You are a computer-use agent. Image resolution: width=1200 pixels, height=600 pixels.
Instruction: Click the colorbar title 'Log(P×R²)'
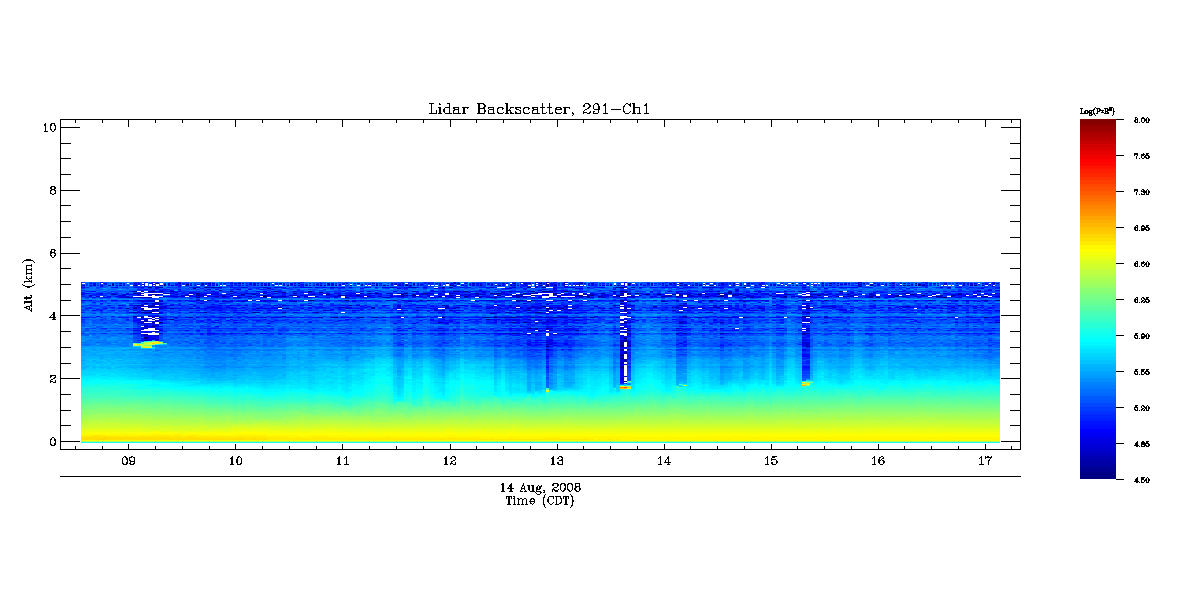(1097, 109)
